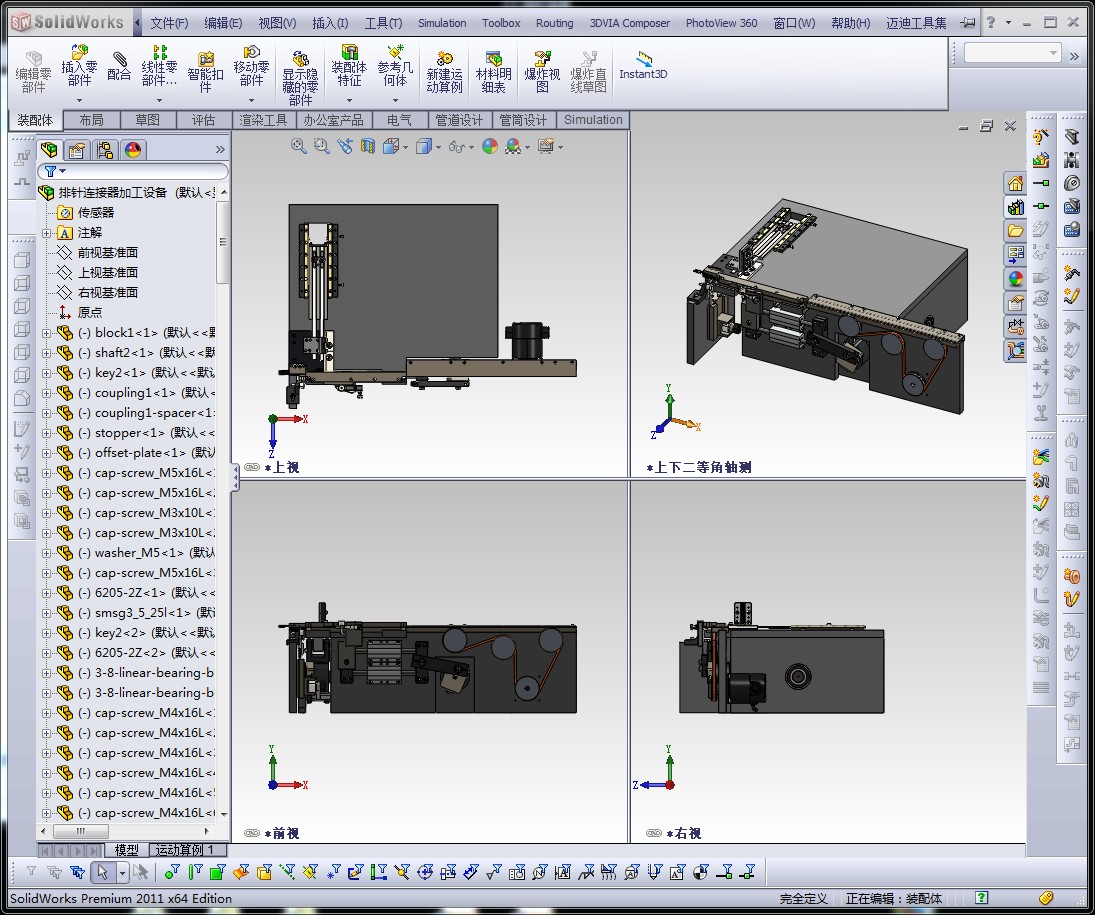1095x915 pixels.
Task: Click the zoom to fit magnifier icon
Action: 298,146
